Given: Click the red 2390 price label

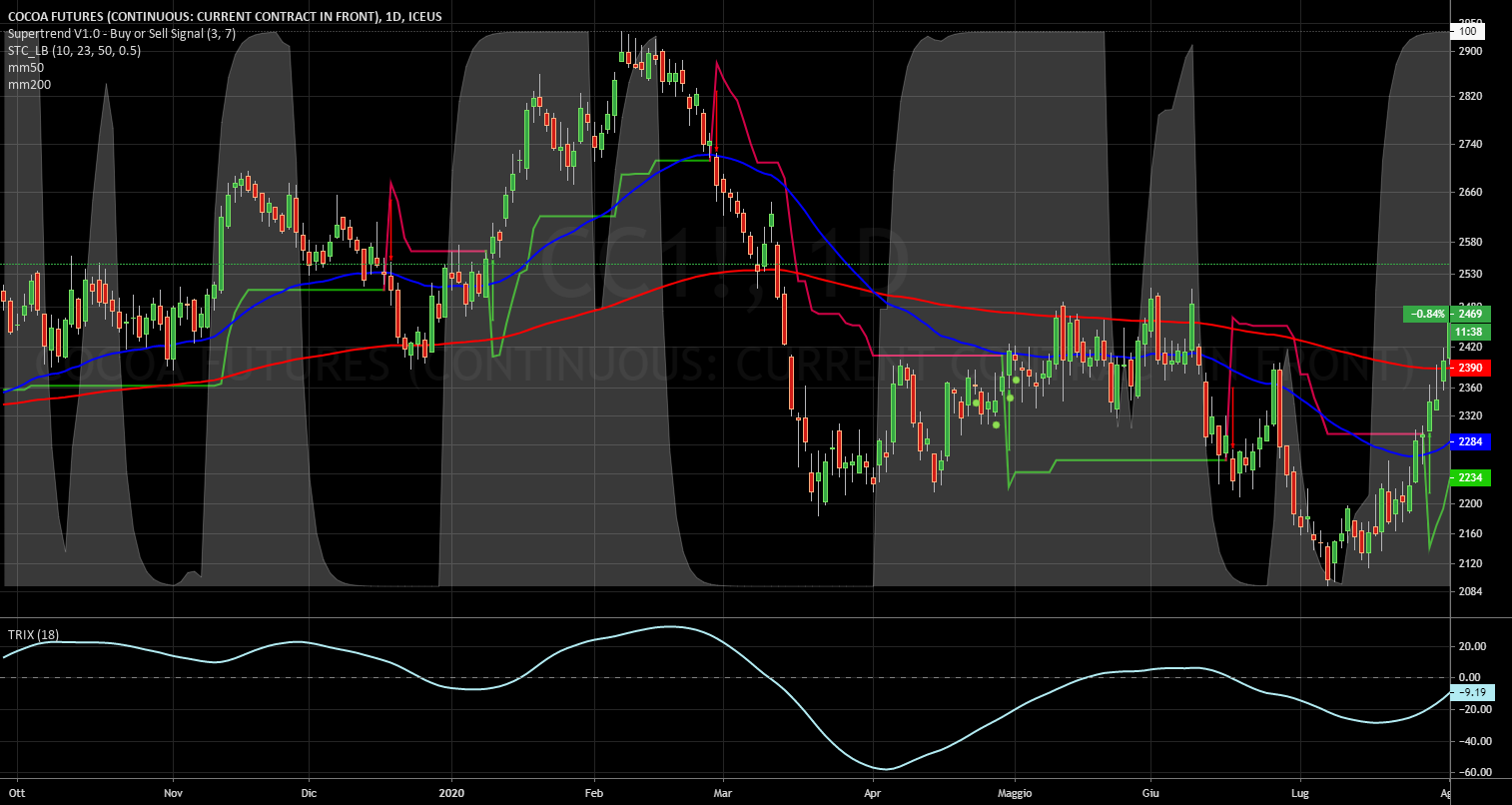Looking at the screenshot, I should coord(1472,368).
